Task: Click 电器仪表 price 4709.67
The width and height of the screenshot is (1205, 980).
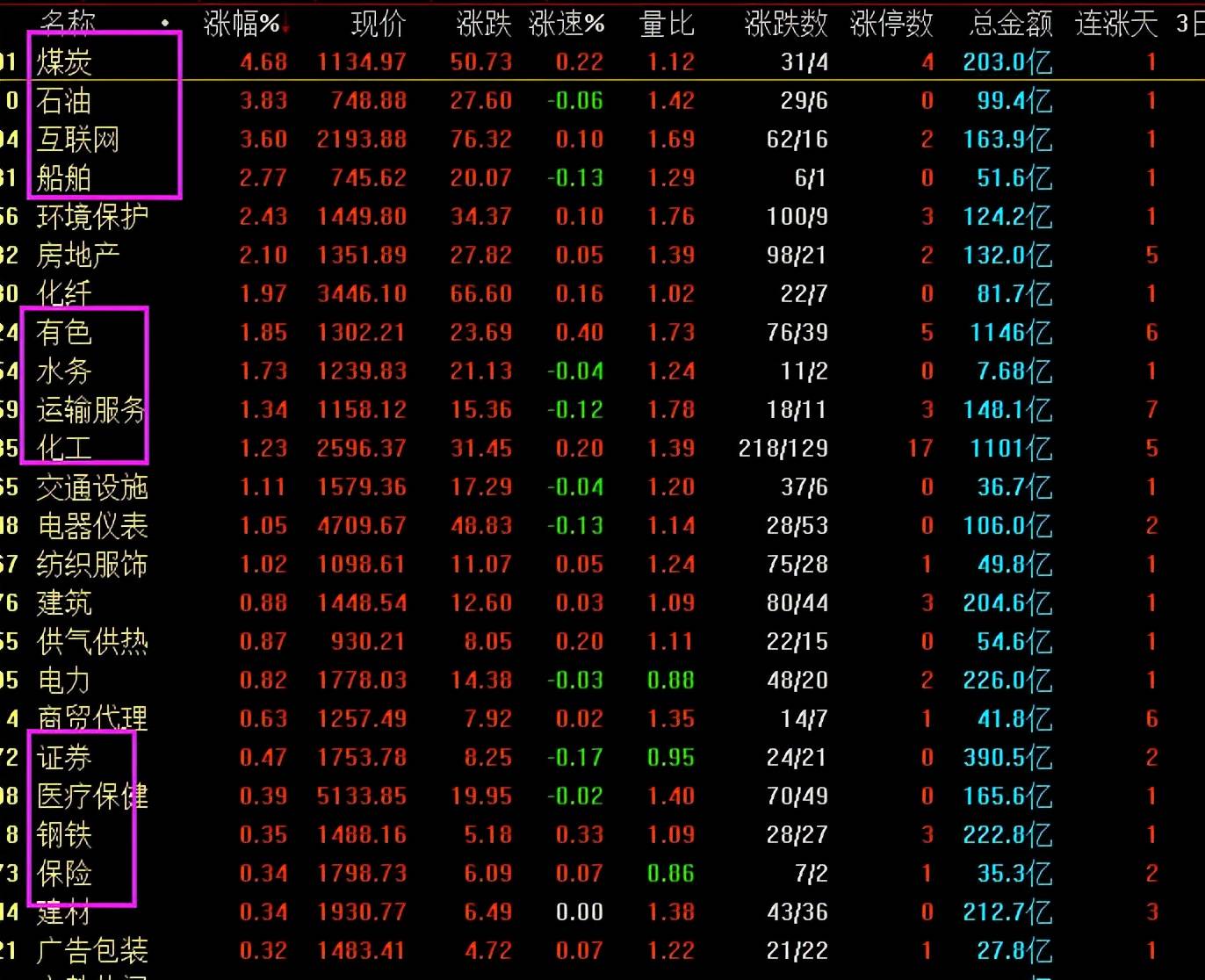Action: coord(362,526)
